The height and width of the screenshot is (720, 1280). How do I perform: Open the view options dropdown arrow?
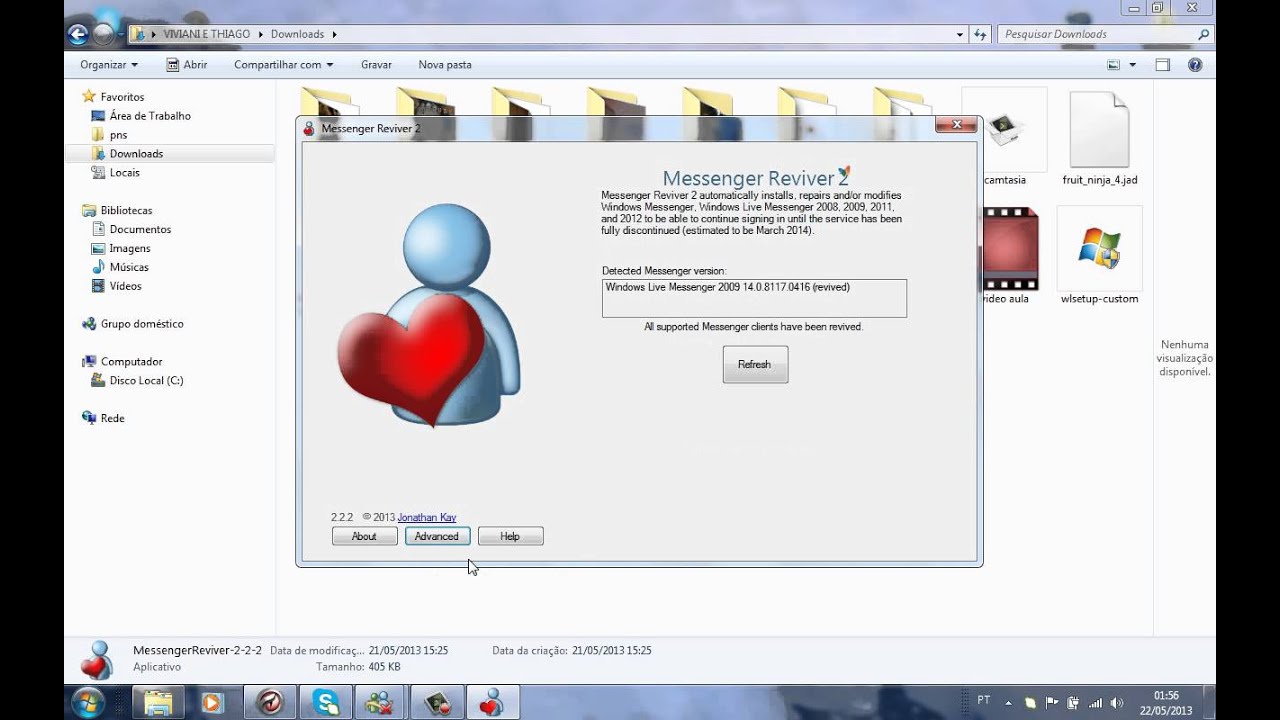pyautogui.click(x=1133, y=65)
